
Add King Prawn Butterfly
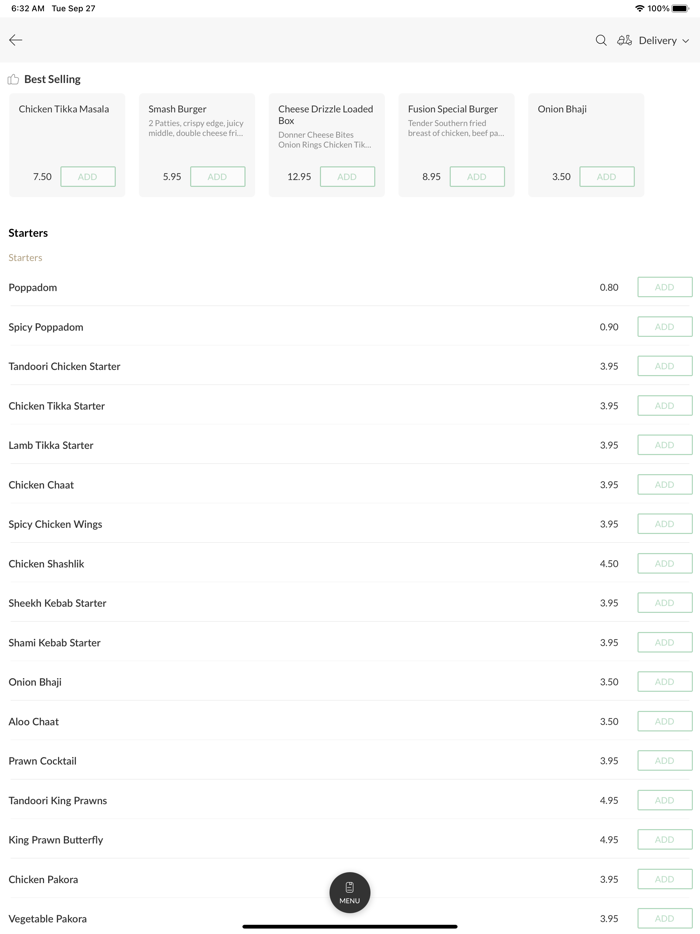[665, 839]
